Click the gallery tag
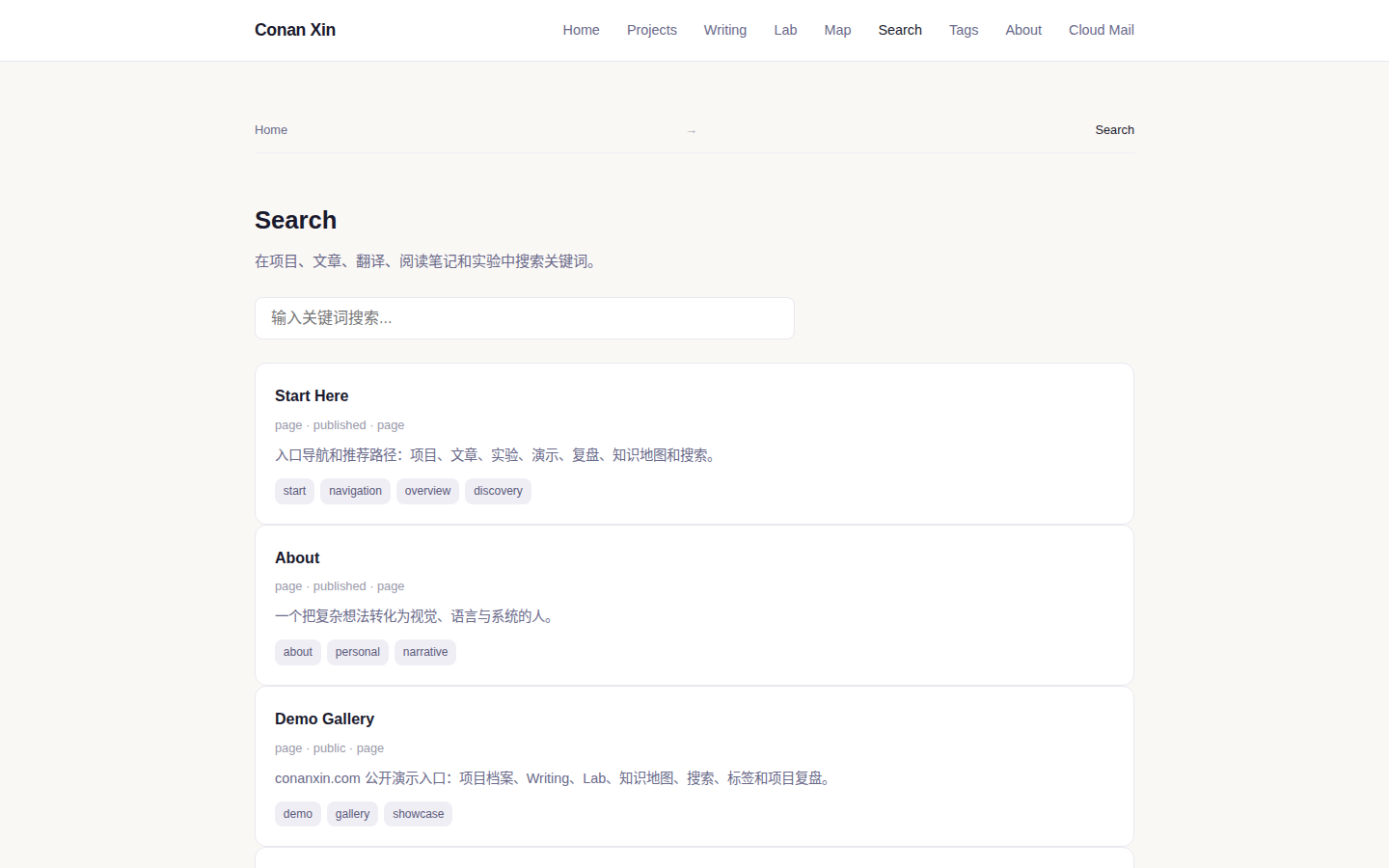Image resolution: width=1389 pixels, height=868 pixels. point(352,814)
